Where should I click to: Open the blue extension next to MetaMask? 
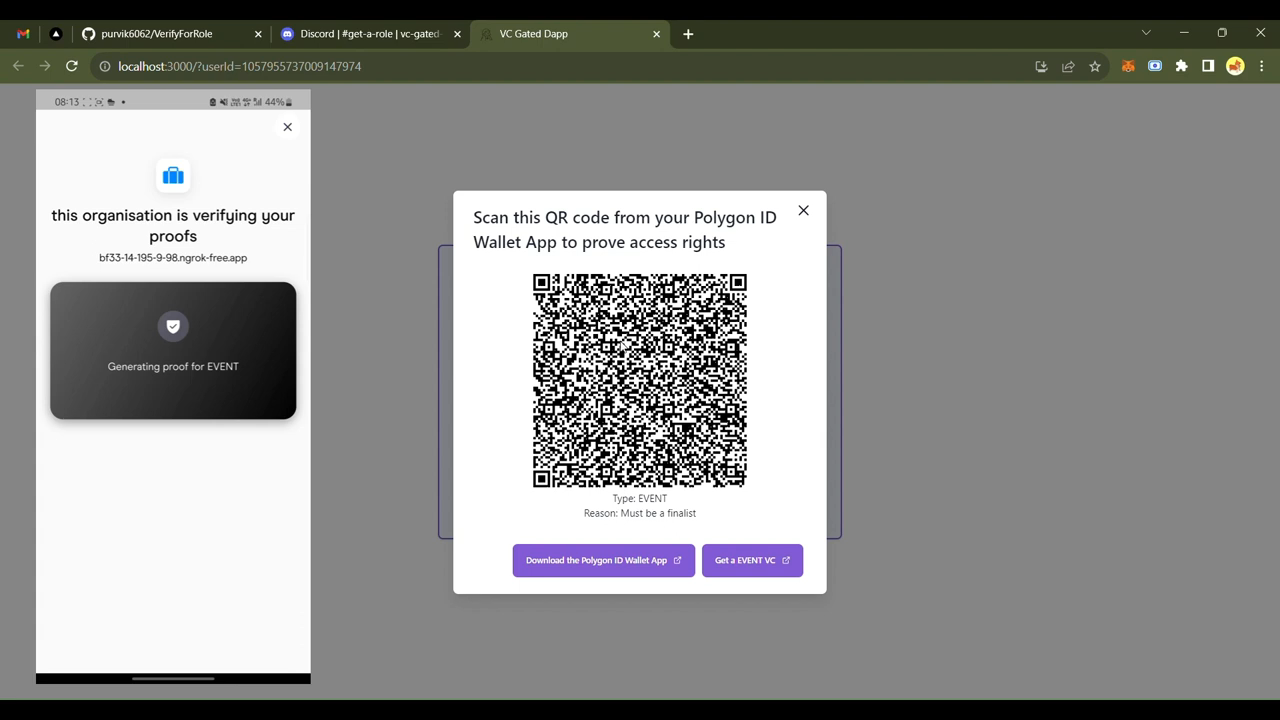(x=1155, y=66)
